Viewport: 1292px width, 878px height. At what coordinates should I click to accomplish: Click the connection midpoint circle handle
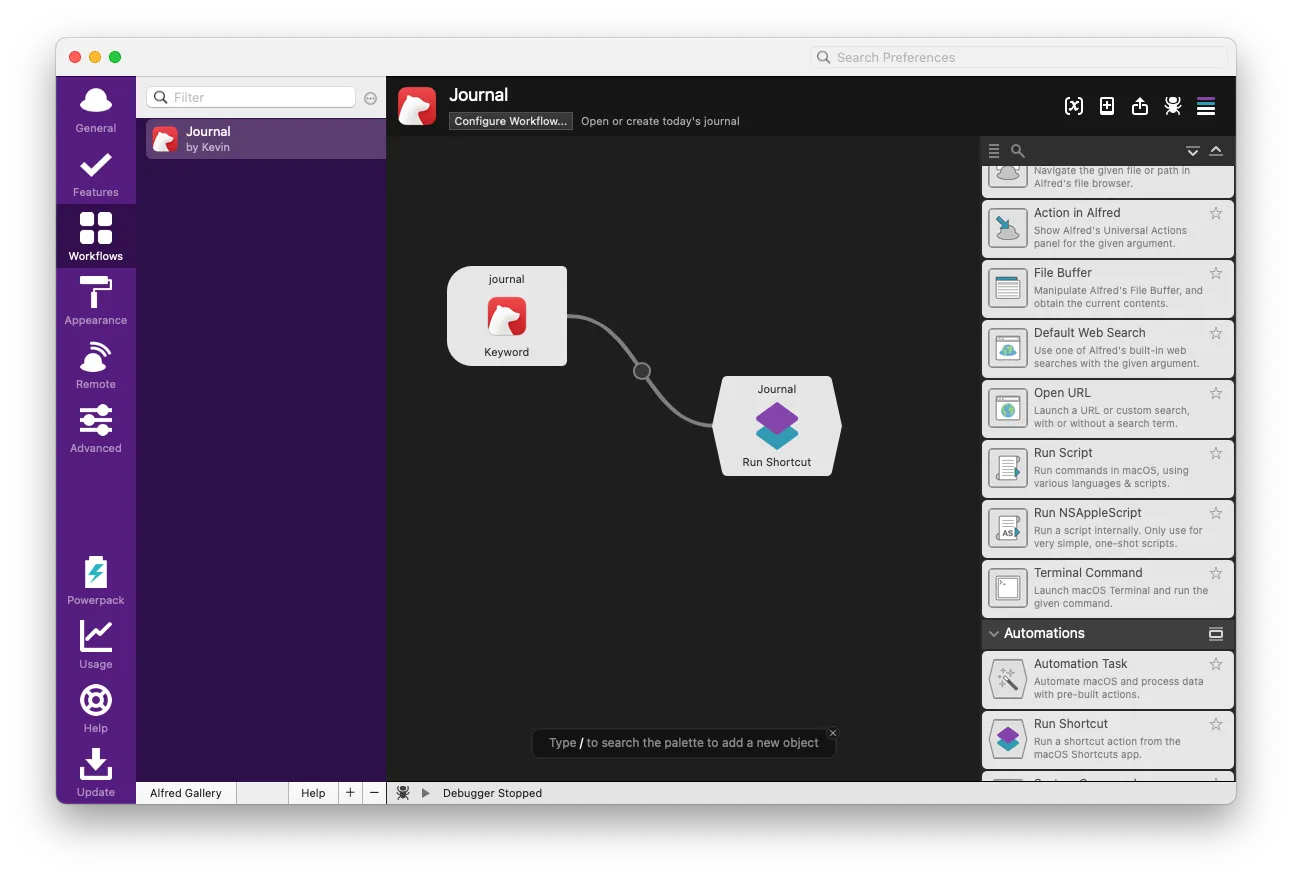[x=642, y=371]
